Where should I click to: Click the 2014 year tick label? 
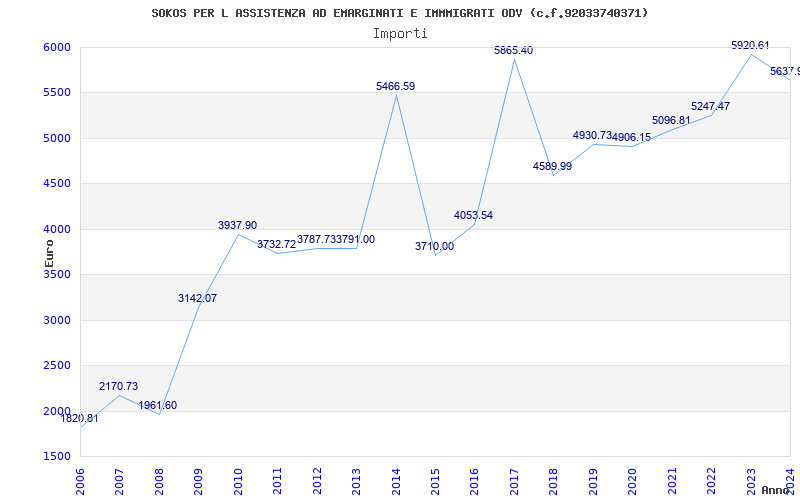pyautogui.click(x=396, y=481)
